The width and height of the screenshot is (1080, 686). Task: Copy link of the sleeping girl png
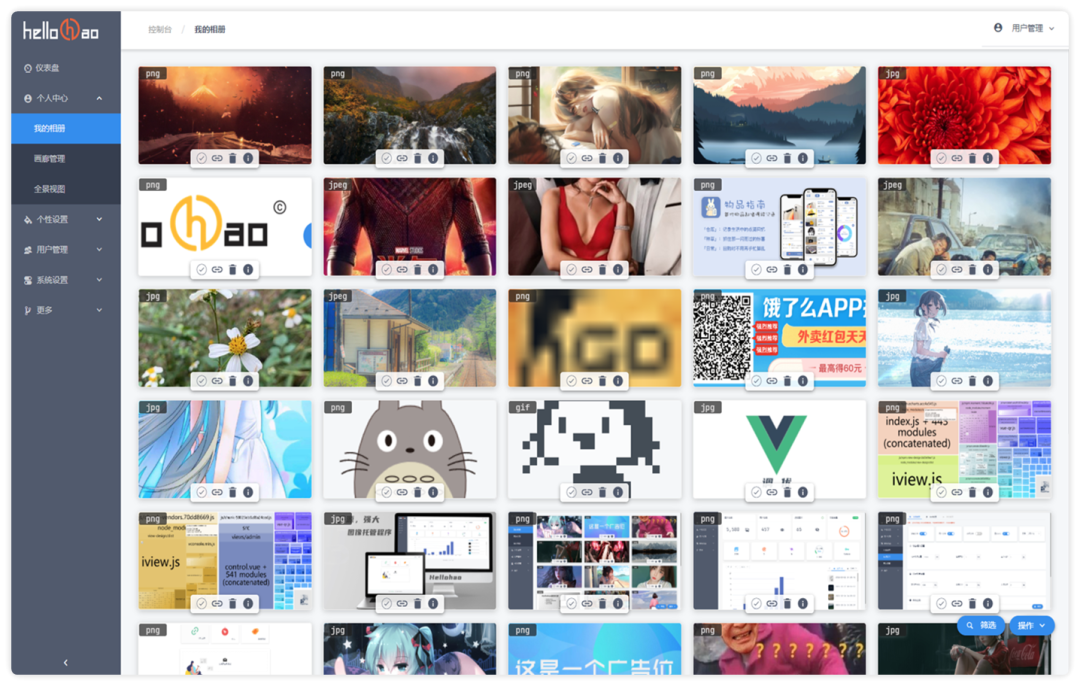587,158
